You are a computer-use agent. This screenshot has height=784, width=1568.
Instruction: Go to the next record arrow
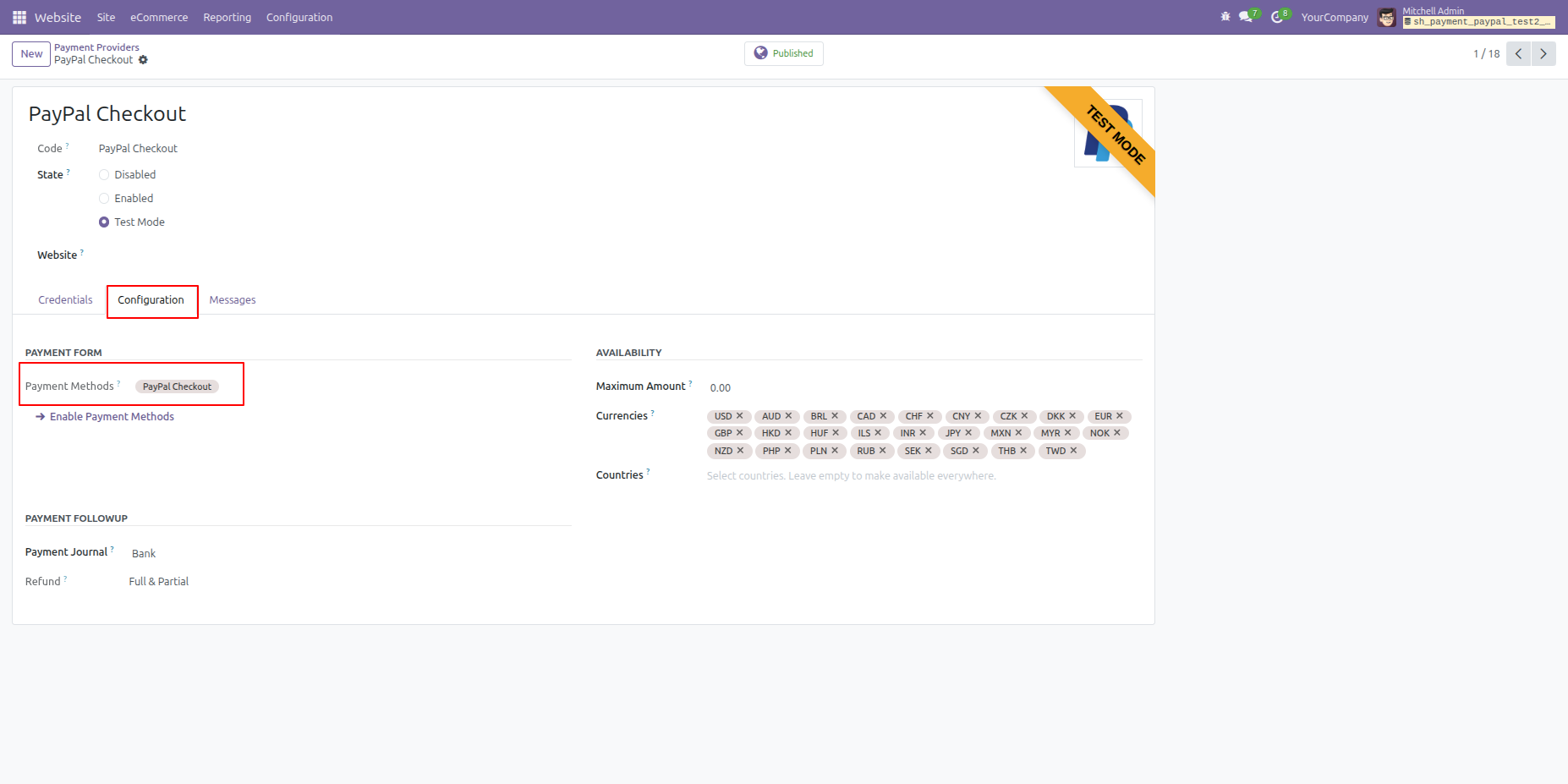point(1543,53)
